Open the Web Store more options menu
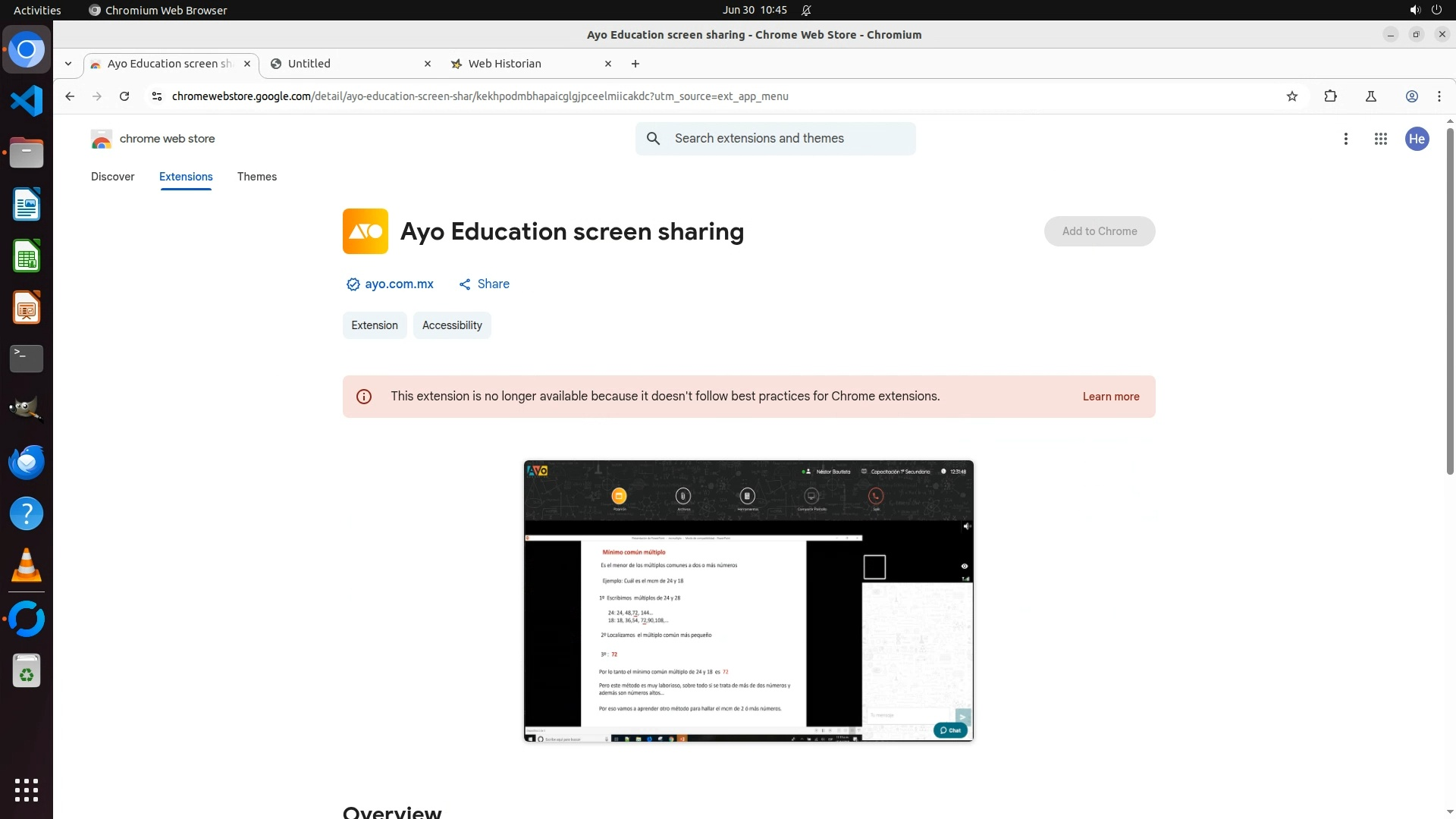The width and height of the screenshot is (1456, 819). [x=1346, y=139]
